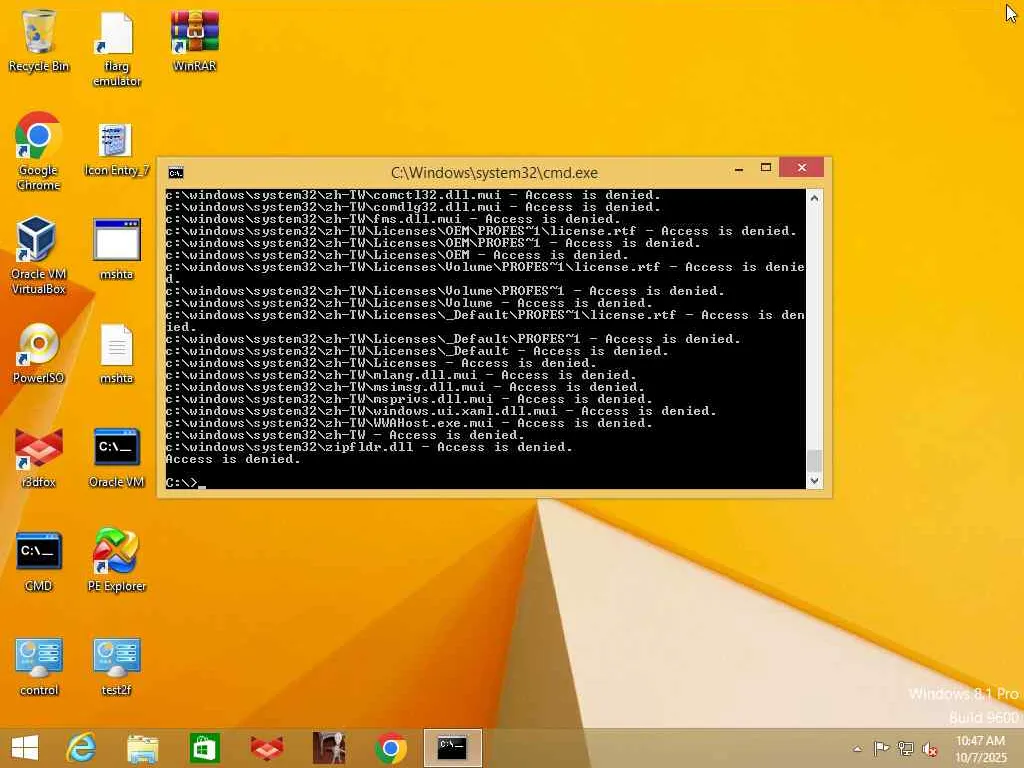
Task: Select the mshta window-style desktop icon
Action: (x=116, y=249)
